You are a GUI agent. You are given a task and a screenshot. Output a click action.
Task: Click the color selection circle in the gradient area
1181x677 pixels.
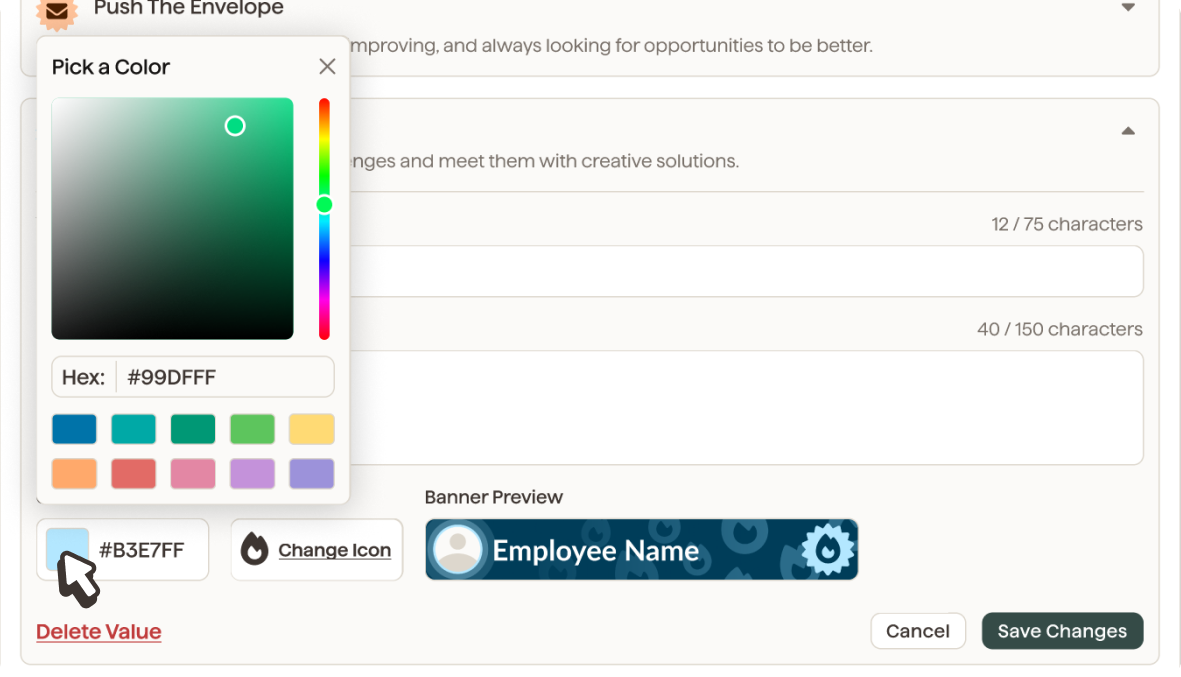(235, 126)
